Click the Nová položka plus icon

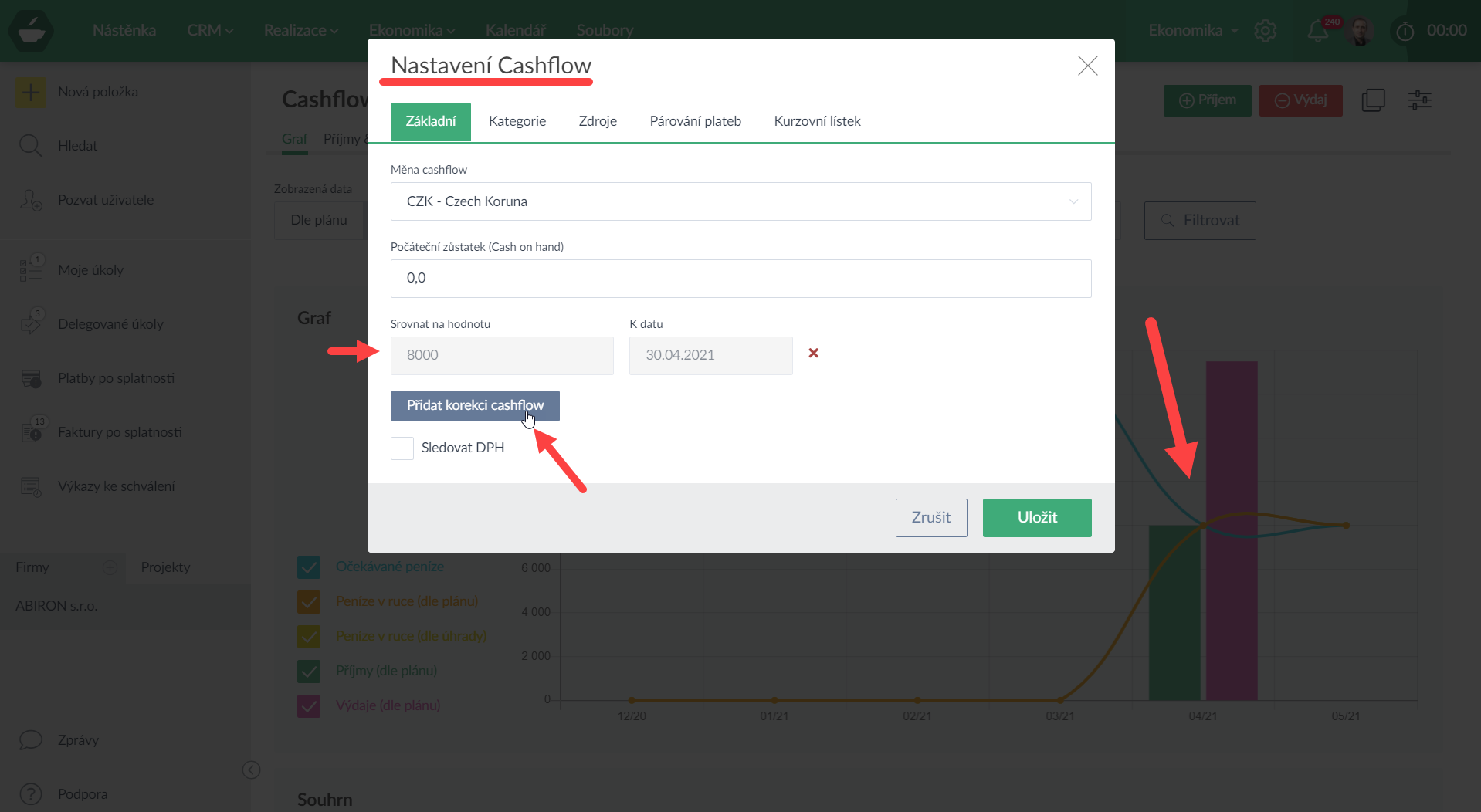(31, 93)
